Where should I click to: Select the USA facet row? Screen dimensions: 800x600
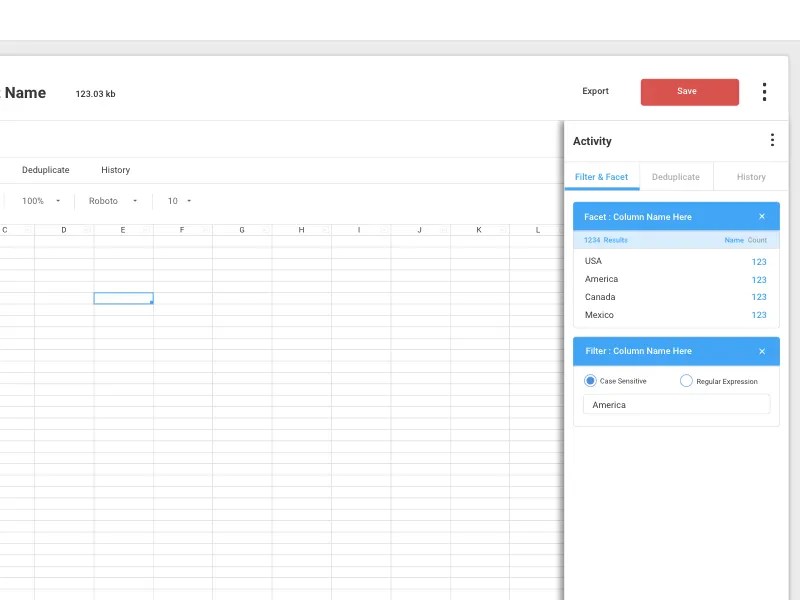coord(594,261)
